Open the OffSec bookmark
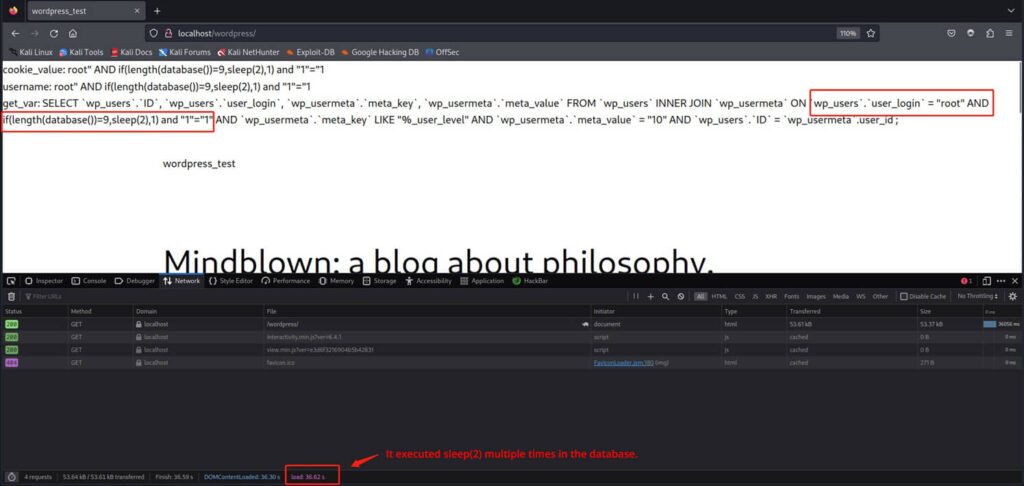 pyautogui.click(x=442, y=52)
